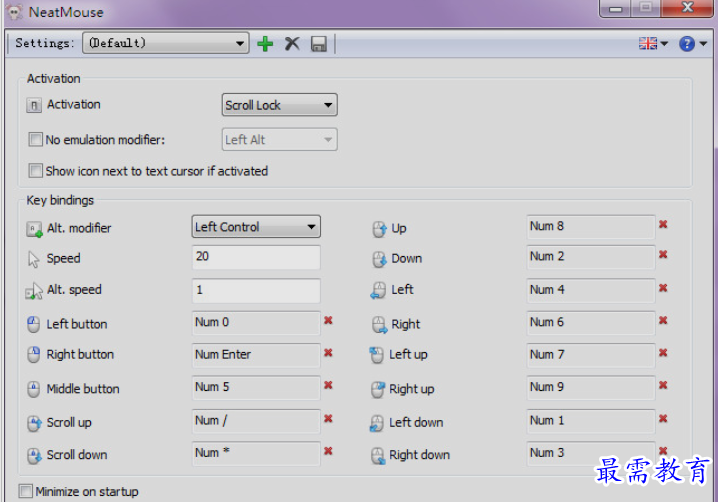This screenshot has height=502, width=718.
Task: Toggle Show icon next to text cursor checkbox
Action: [x=35, y=171]
